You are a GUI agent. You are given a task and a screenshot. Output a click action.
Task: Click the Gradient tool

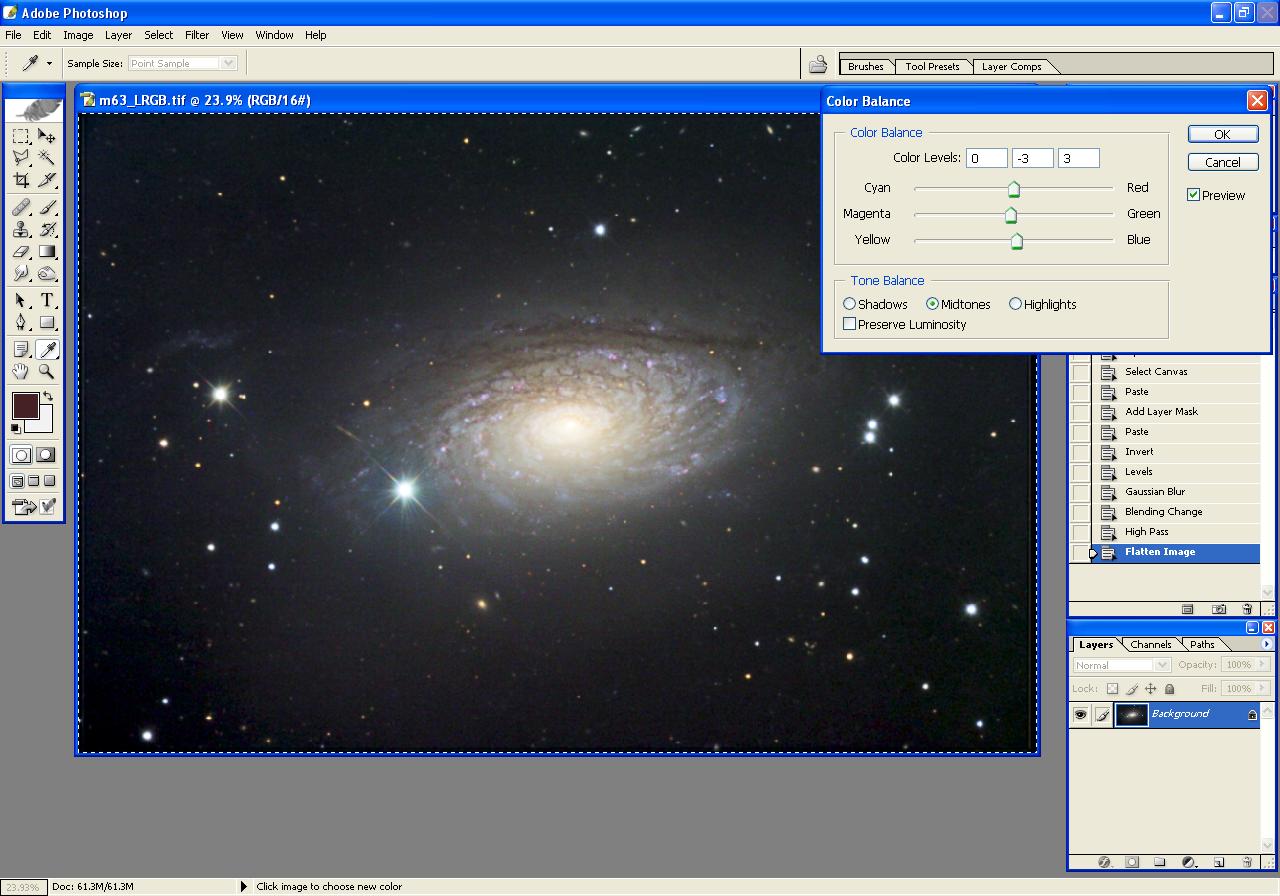47,252
